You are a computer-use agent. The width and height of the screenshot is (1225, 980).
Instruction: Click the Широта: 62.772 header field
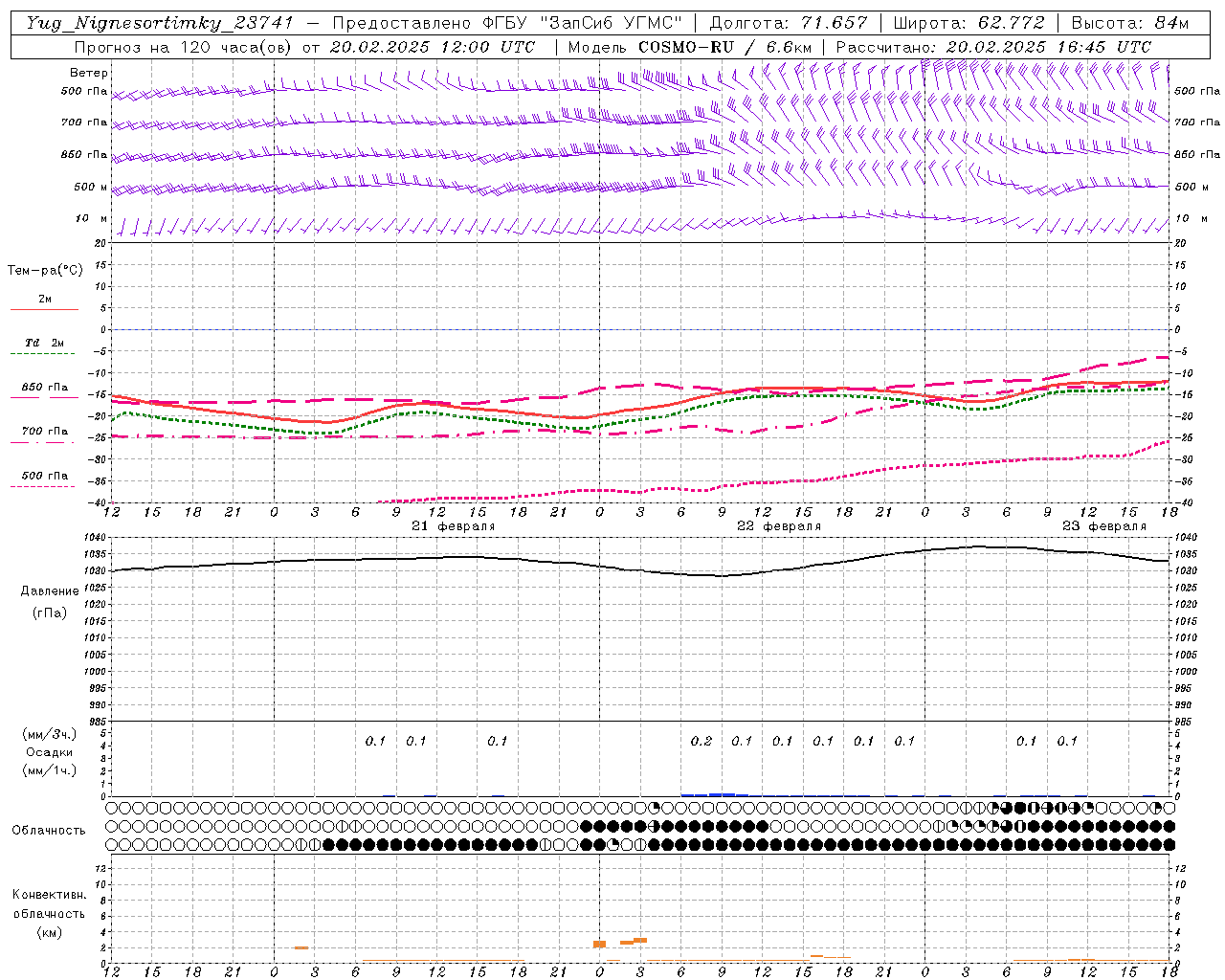(969, 23)
